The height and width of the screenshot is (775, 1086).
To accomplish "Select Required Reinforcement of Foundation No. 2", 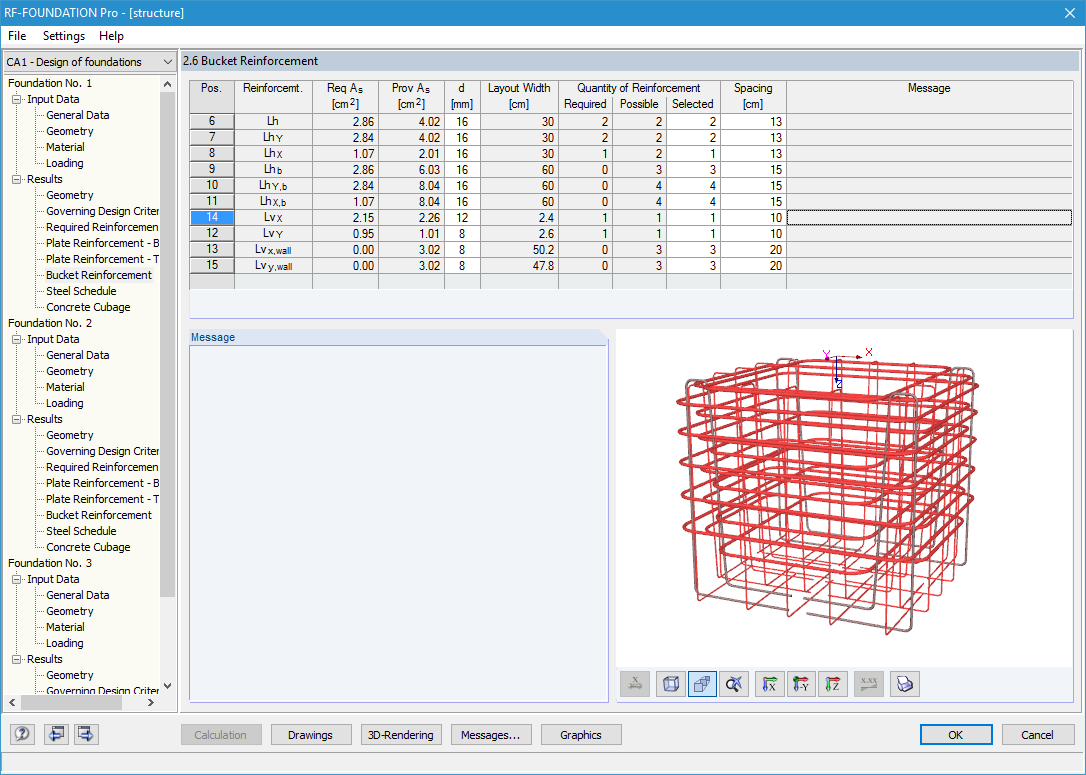I will [102, 467].
